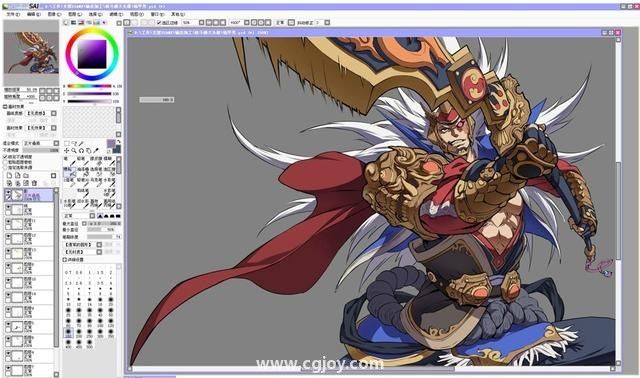
Task: Choose the flat-top brush edge shape
Action: [x=118, y=216]
